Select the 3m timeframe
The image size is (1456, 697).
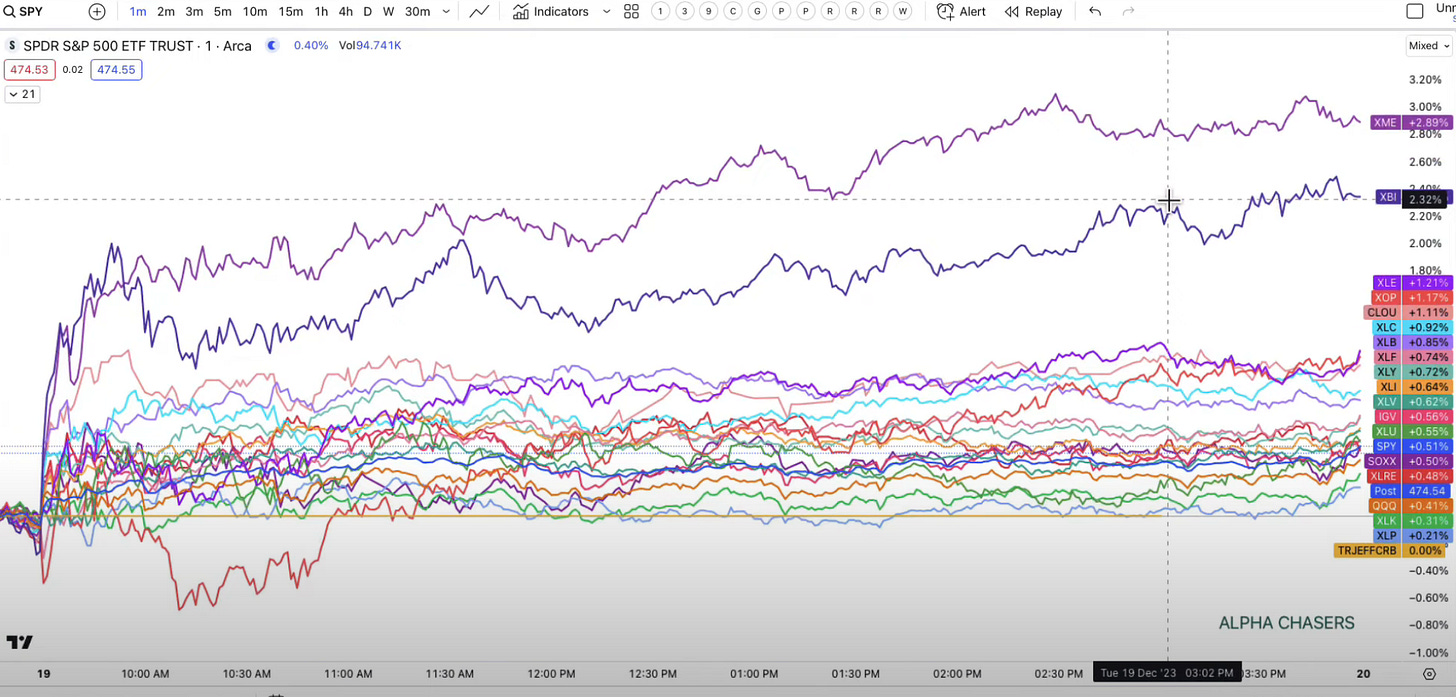tap(194, 12)
